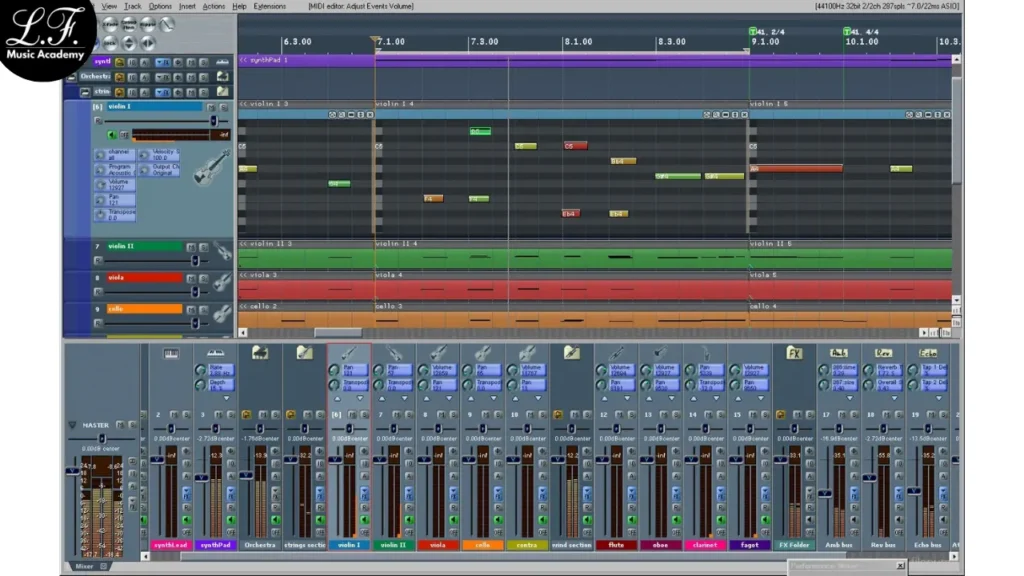Click the FX Folder icon in mixer

794,353
